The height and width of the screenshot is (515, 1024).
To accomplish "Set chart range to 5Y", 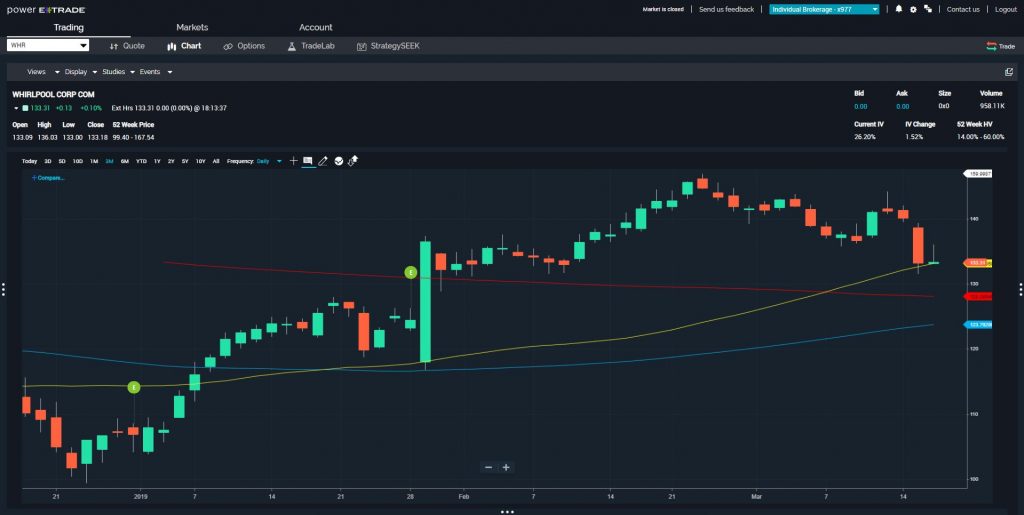I will click(x=185, y=161).
